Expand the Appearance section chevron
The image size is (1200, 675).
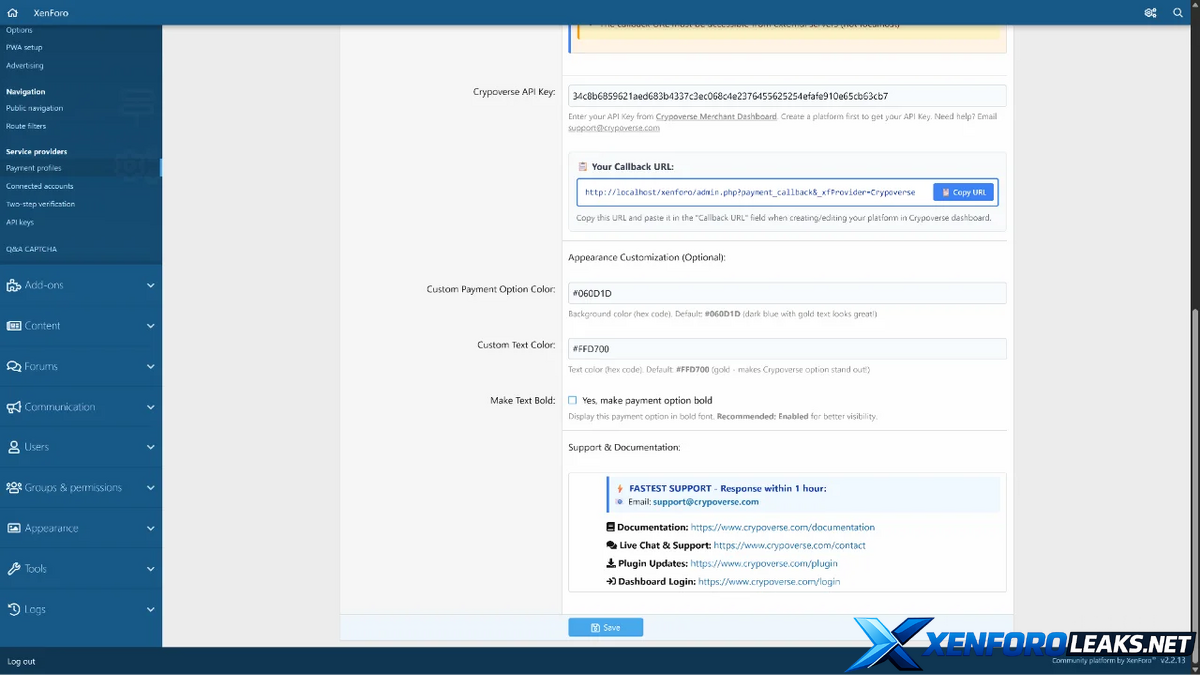pos(150,528)
